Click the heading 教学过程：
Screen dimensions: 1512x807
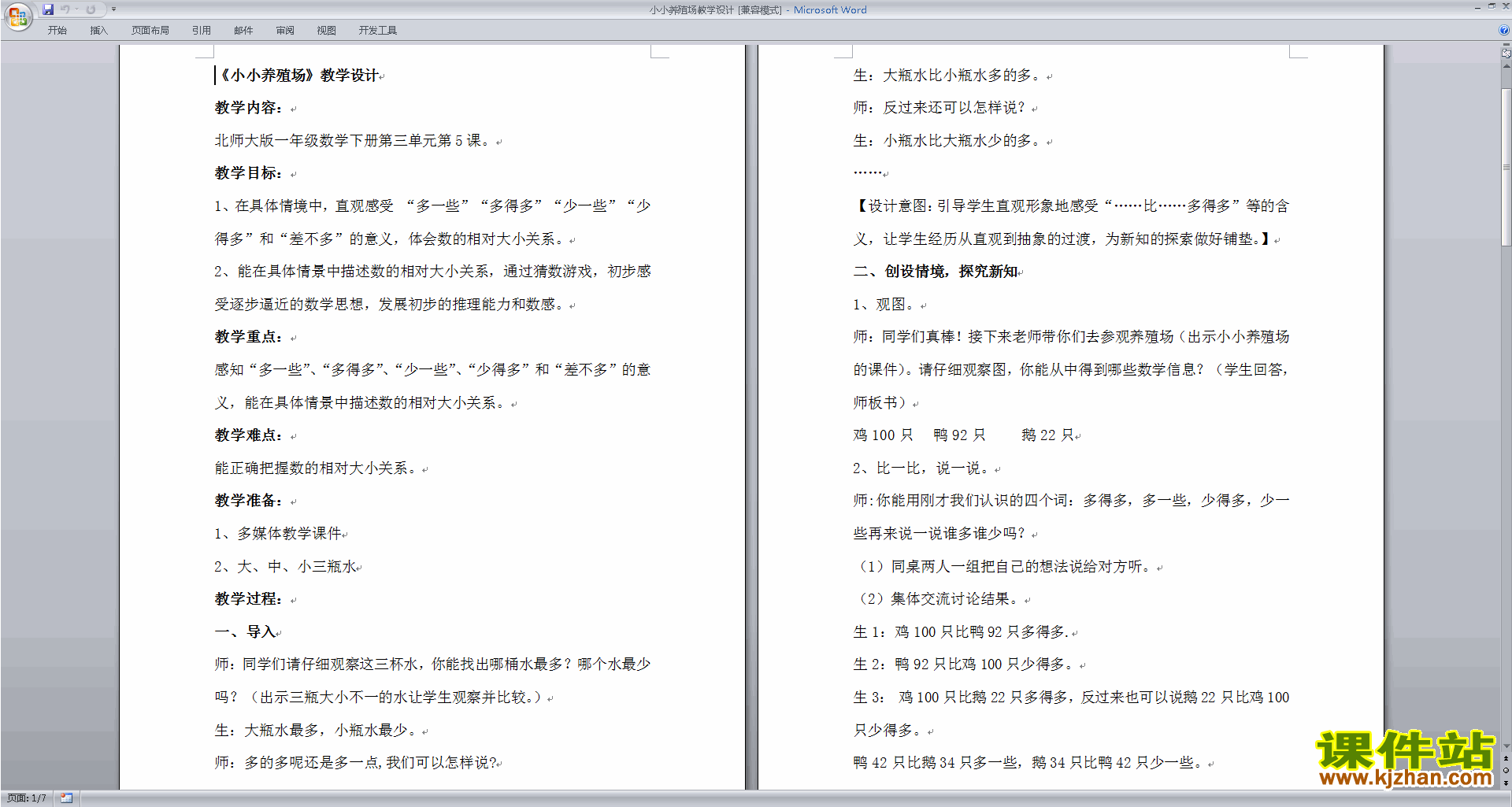click(x=248, y=599)
